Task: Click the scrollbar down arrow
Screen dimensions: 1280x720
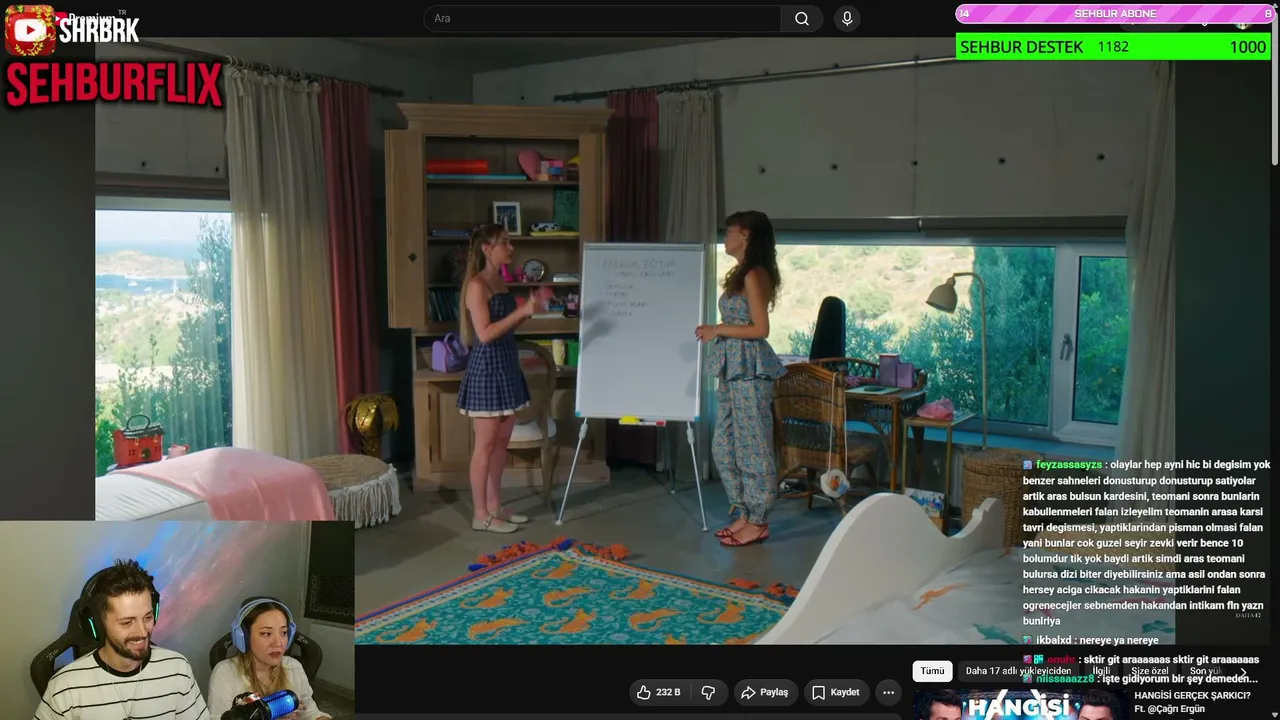Action: (x=1275, y=713)
